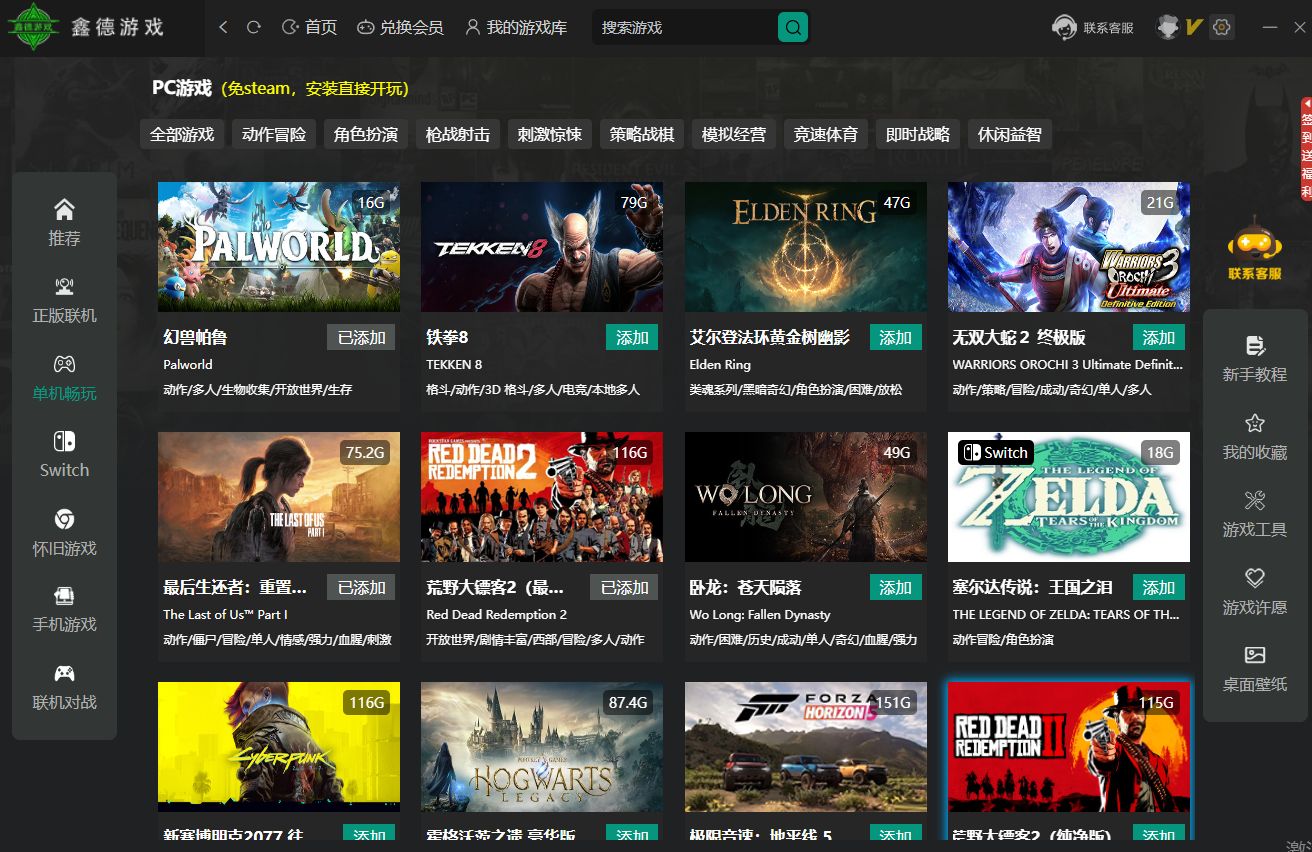The image size is (1312, 852).
Task: Open Zelda Tears of the Kingdom thumbnail
Action: click(1069, 497)
